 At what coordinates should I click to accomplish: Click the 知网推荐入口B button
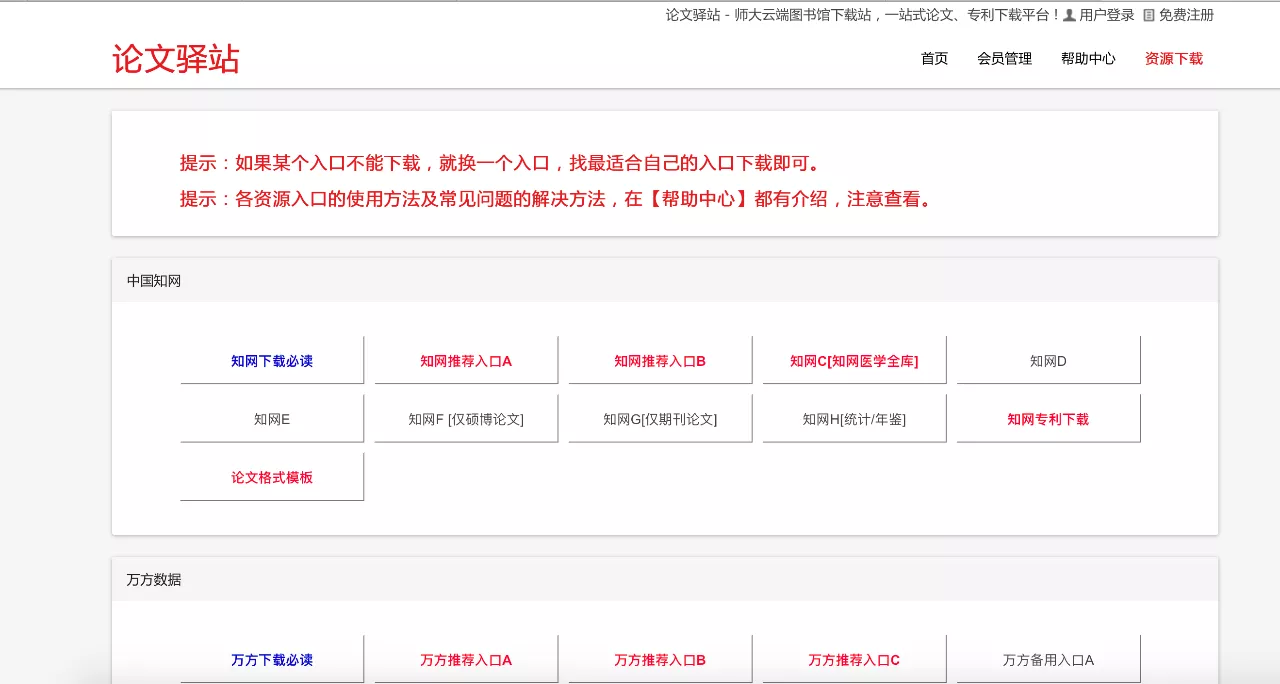tap(660, 360)
